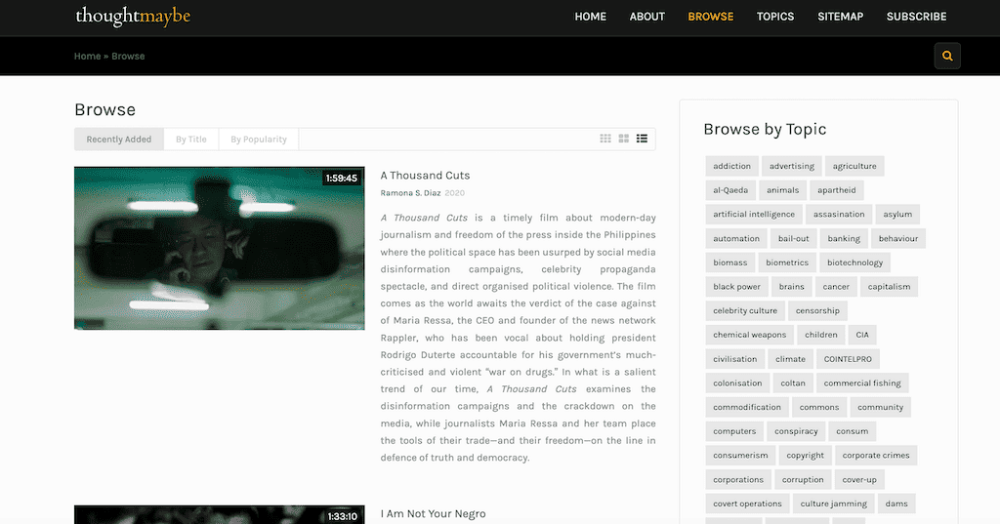Select the list view icon

coord(642,139)
